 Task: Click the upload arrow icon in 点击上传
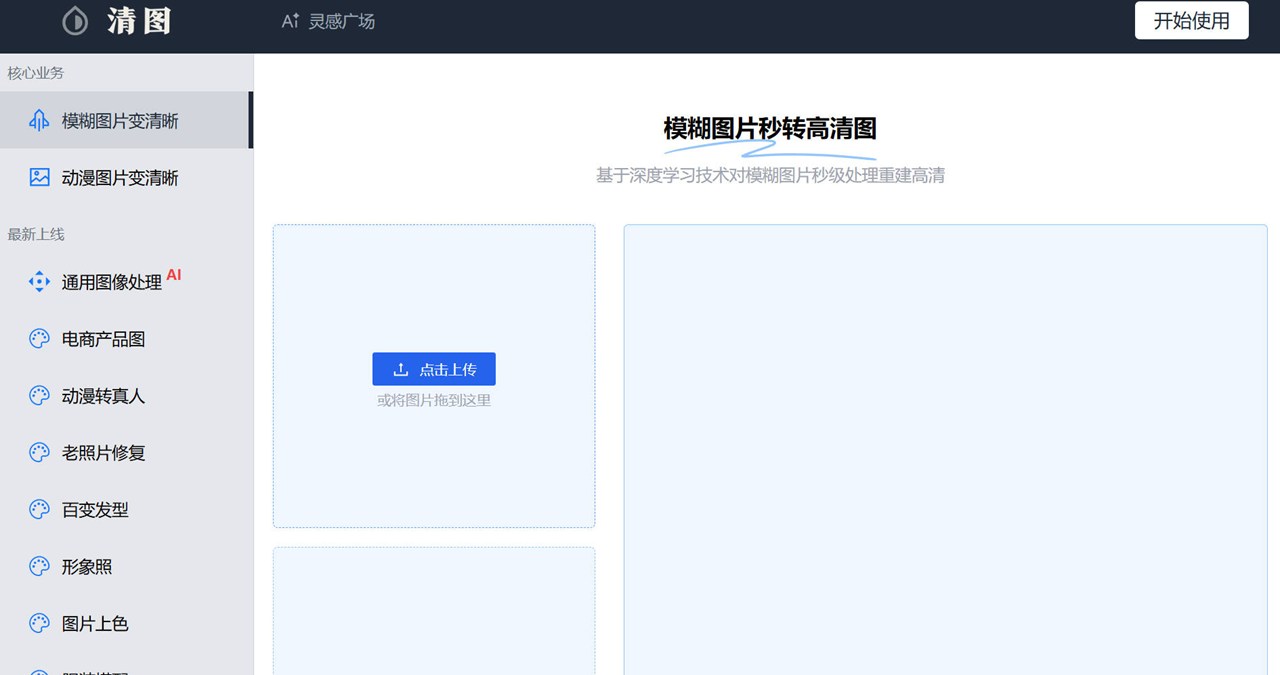point(401,369)
